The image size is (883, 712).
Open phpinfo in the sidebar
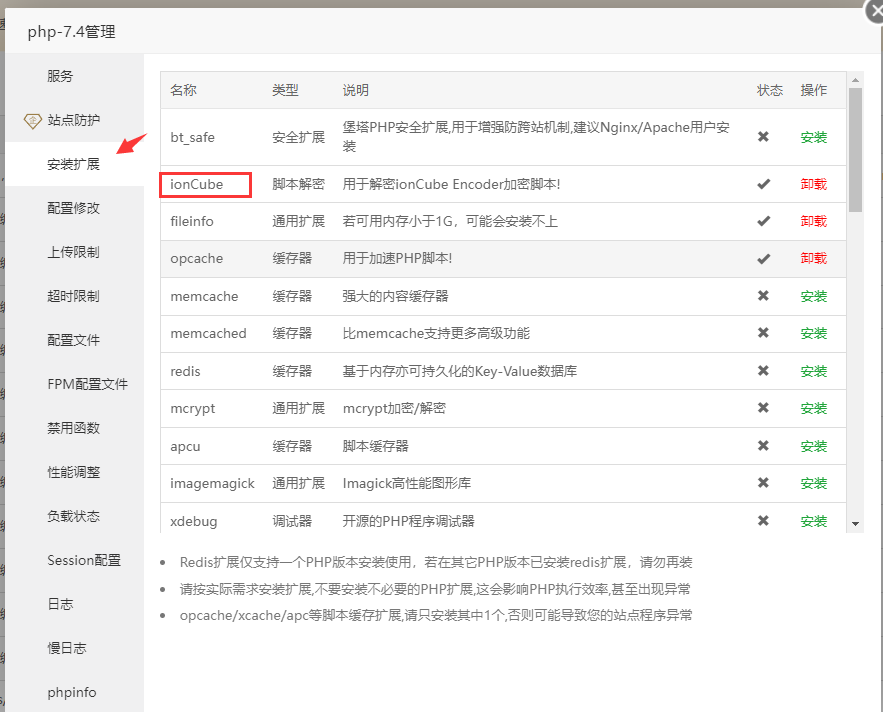point(72,692)
